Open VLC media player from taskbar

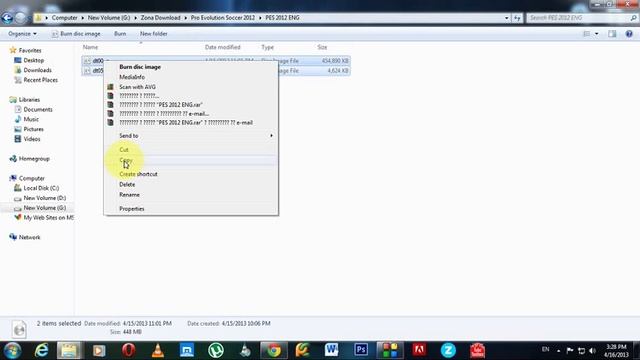tap(158, 350)
